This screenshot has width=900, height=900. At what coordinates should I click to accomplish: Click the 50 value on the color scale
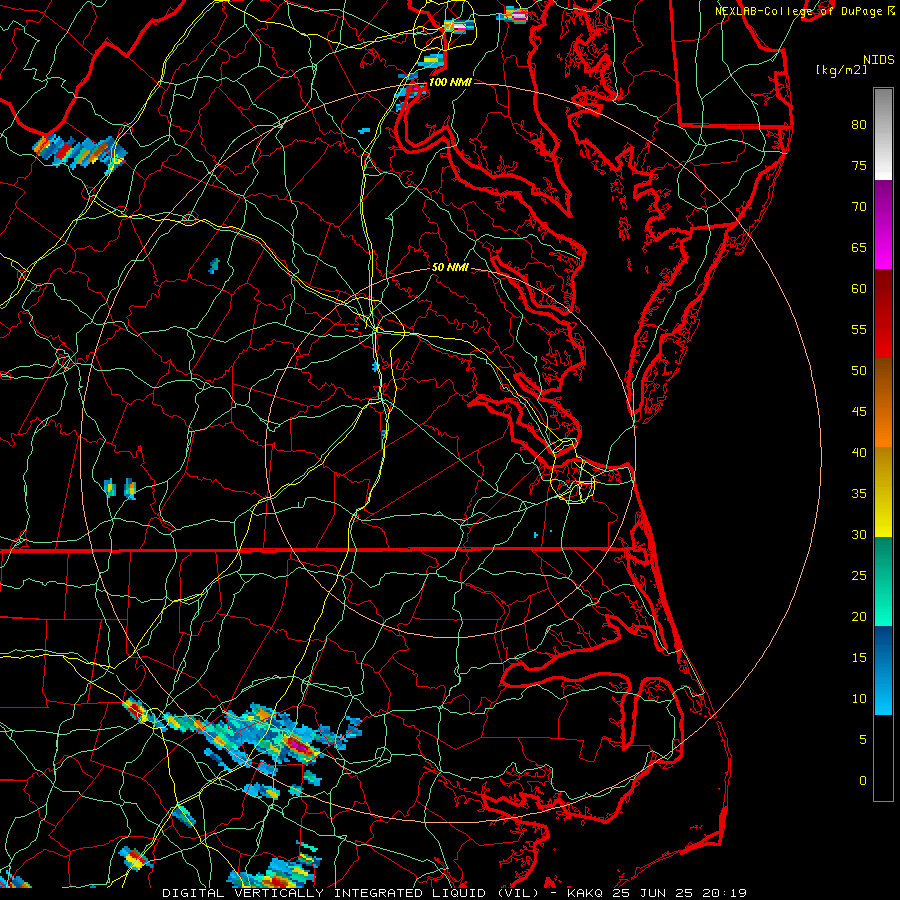click(859, 370)
